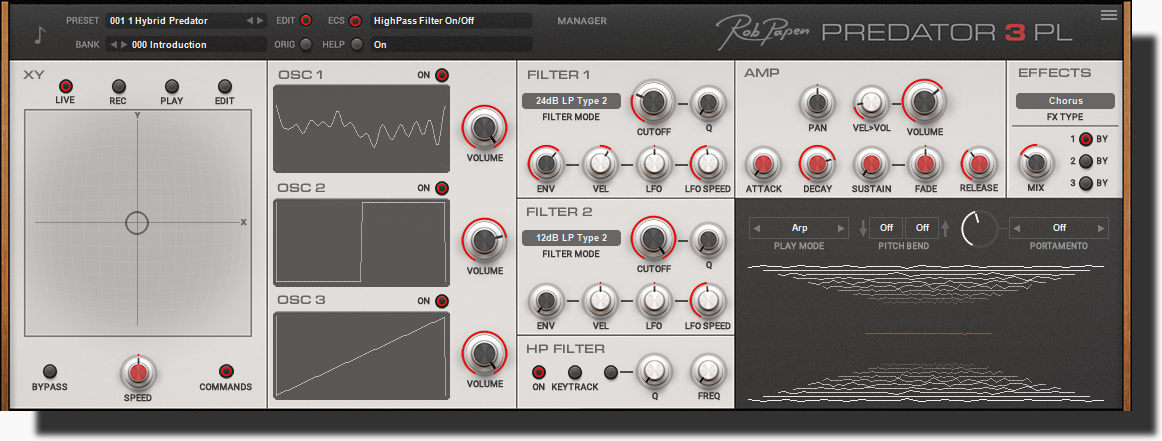
Task: Click the Effects MIX knob
Action: click(x=1036, y=163)
